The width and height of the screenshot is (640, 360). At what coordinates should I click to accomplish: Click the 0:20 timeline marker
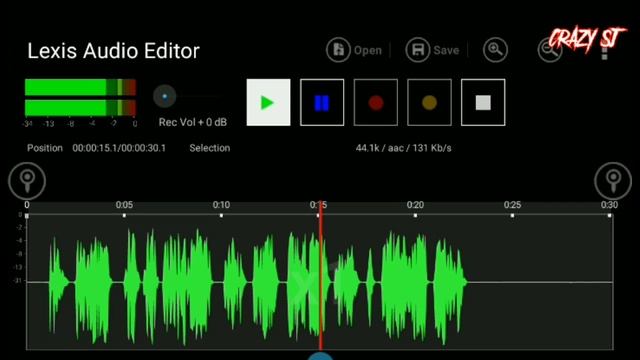pyautogui.click(x=415, y=205)
